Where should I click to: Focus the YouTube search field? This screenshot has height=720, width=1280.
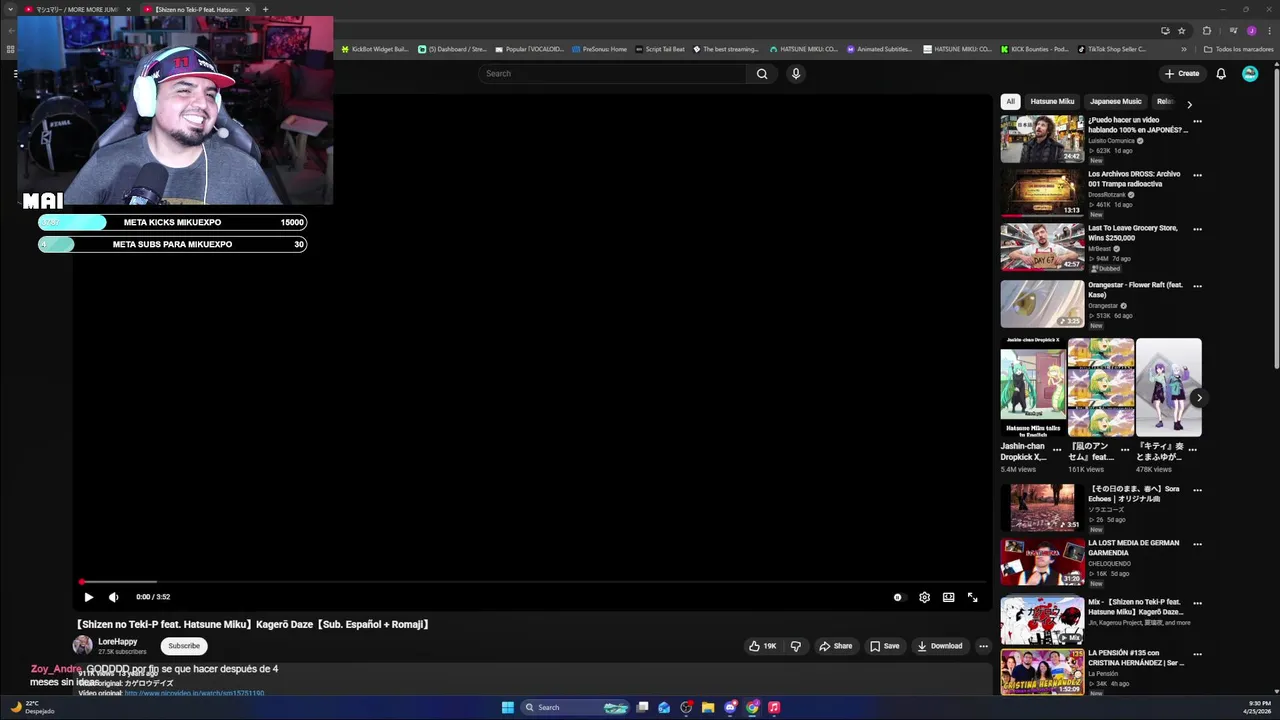(x=612, y=73)
